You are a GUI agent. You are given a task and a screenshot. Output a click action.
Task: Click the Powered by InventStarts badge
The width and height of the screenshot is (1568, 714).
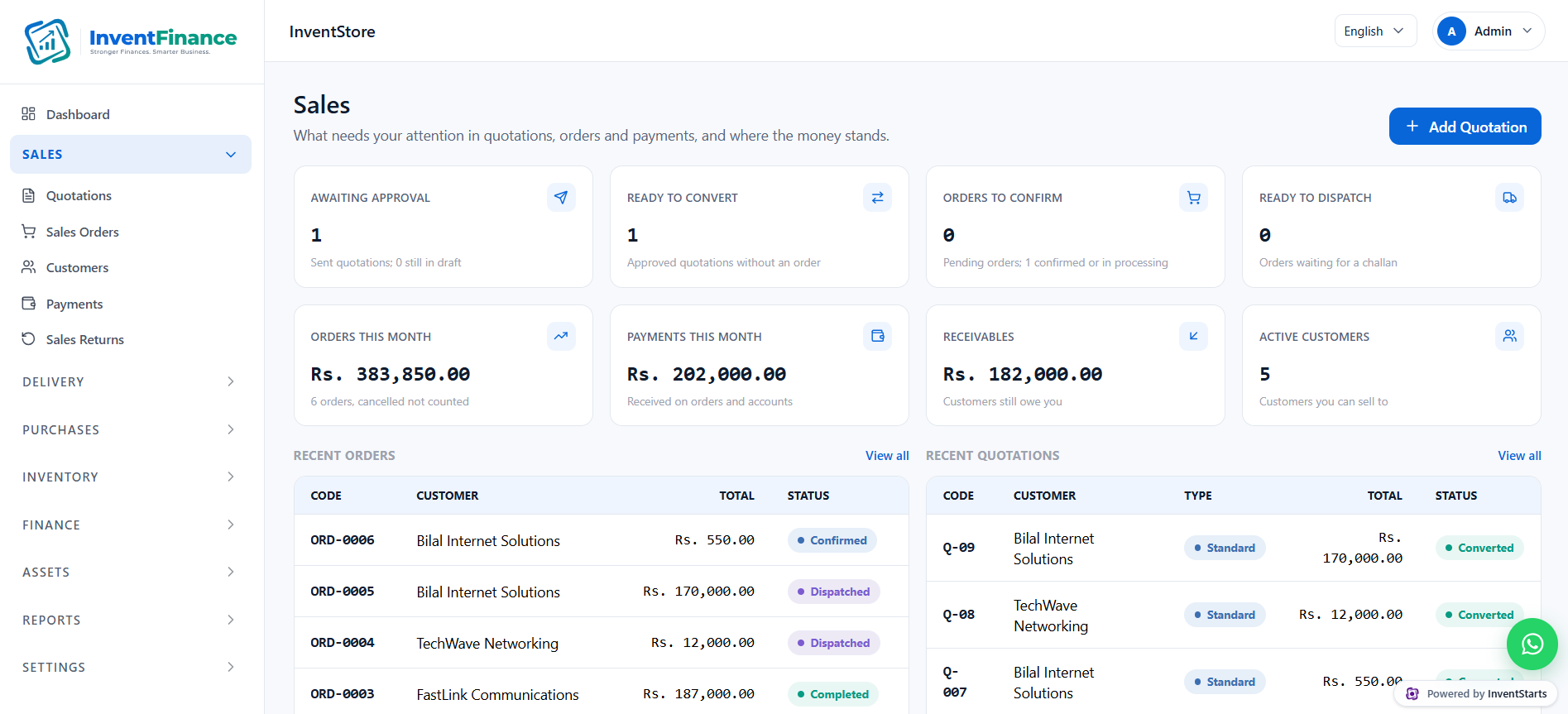1476,693
